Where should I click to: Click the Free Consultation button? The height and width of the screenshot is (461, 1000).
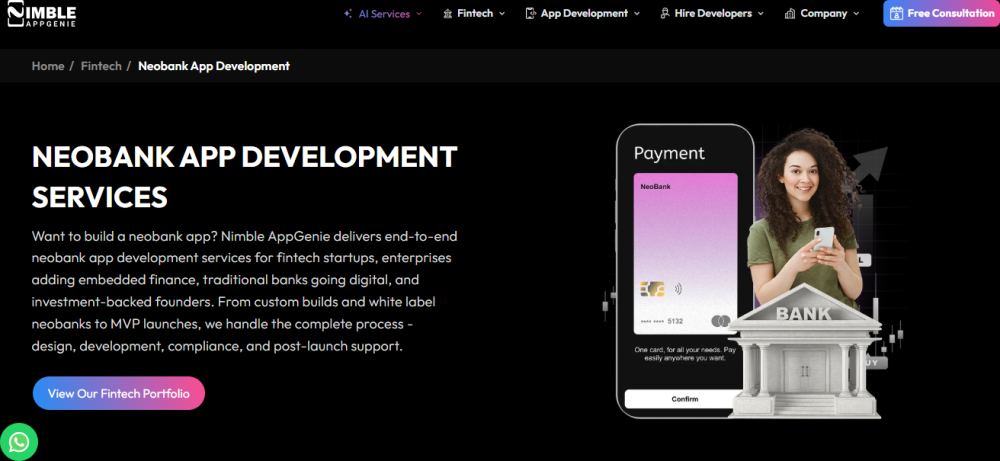pos(941,13)
